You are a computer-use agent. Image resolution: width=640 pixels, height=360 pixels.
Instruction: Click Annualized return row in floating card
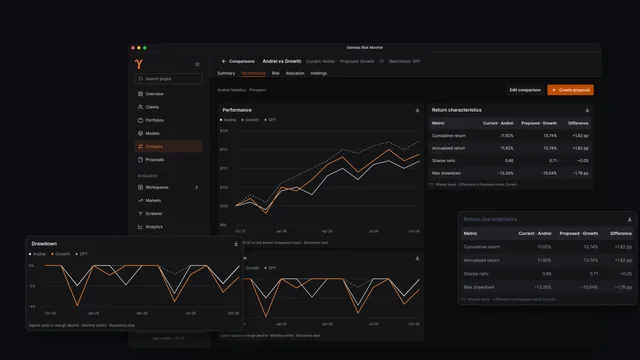(x=547, y=260)
